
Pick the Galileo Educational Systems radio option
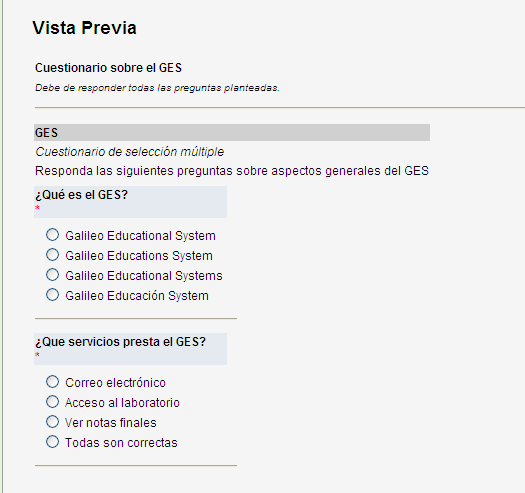(52, 275)
